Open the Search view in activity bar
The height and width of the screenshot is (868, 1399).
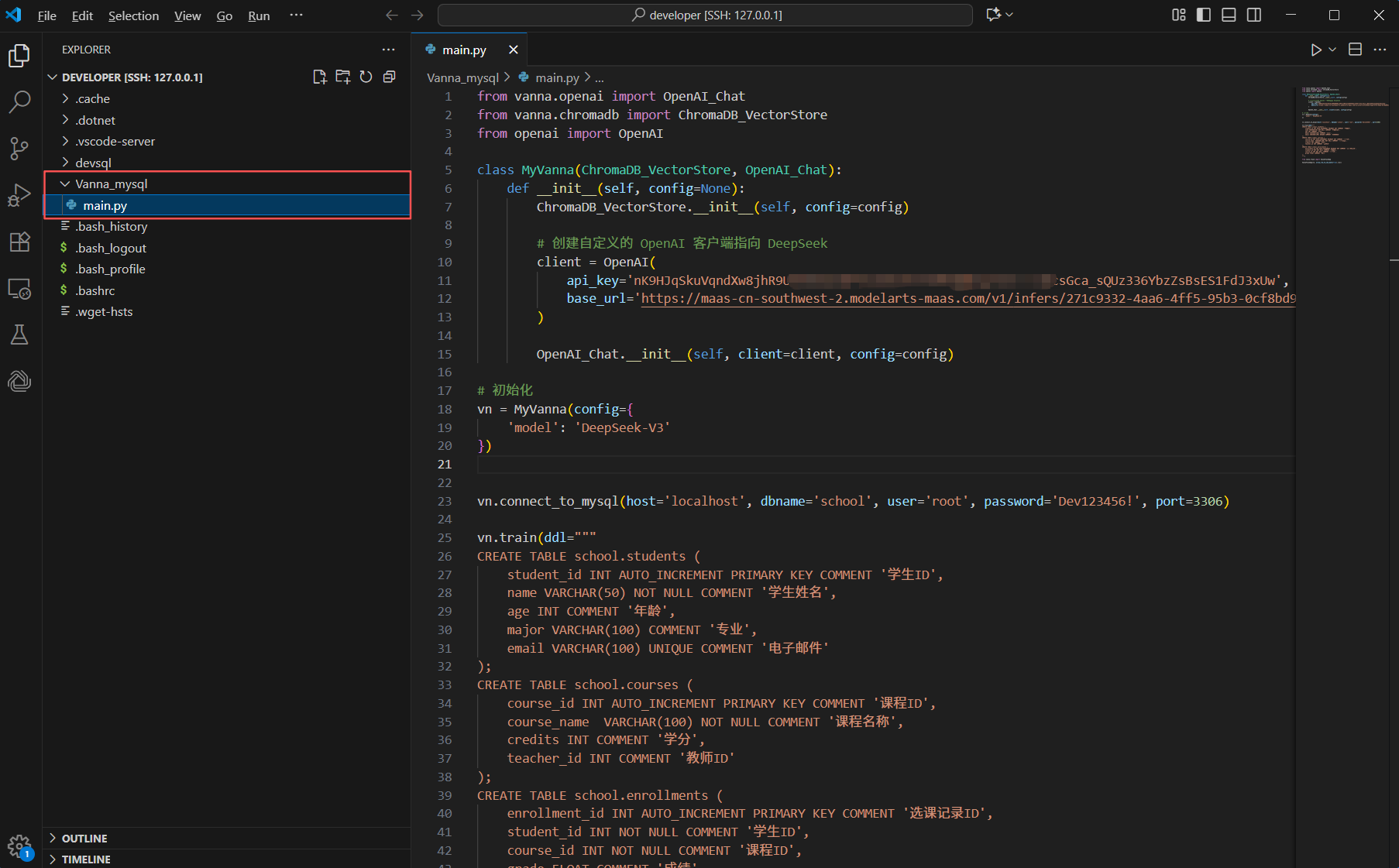point(19,101)
